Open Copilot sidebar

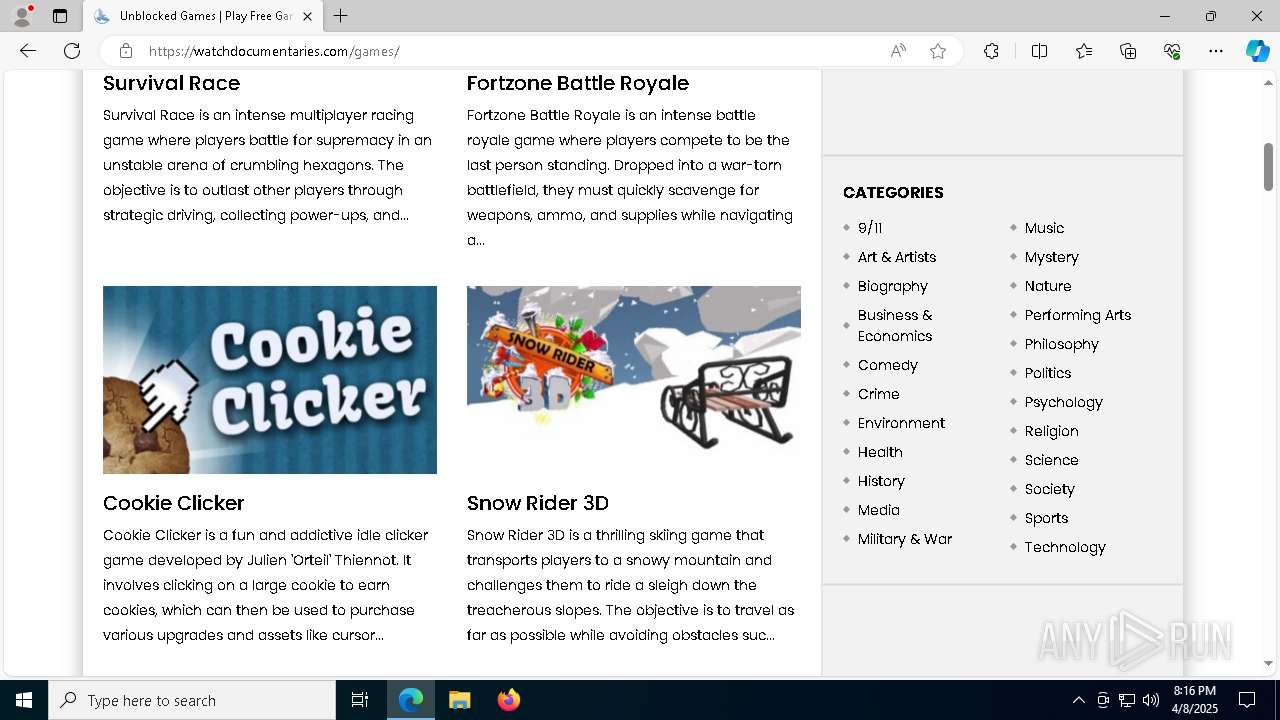[x=1257, y=51]
